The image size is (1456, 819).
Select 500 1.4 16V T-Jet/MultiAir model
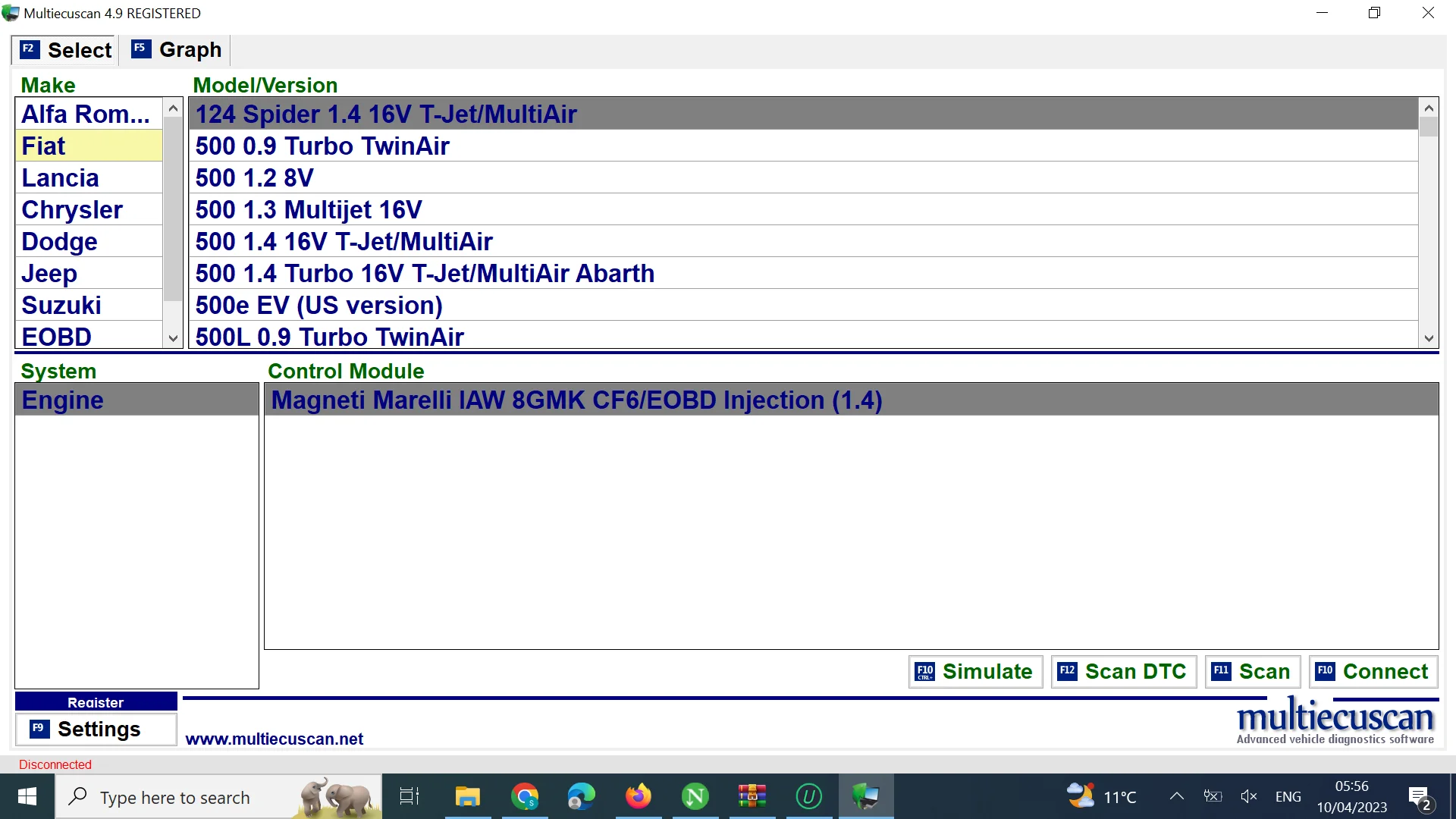click(803, 241)
